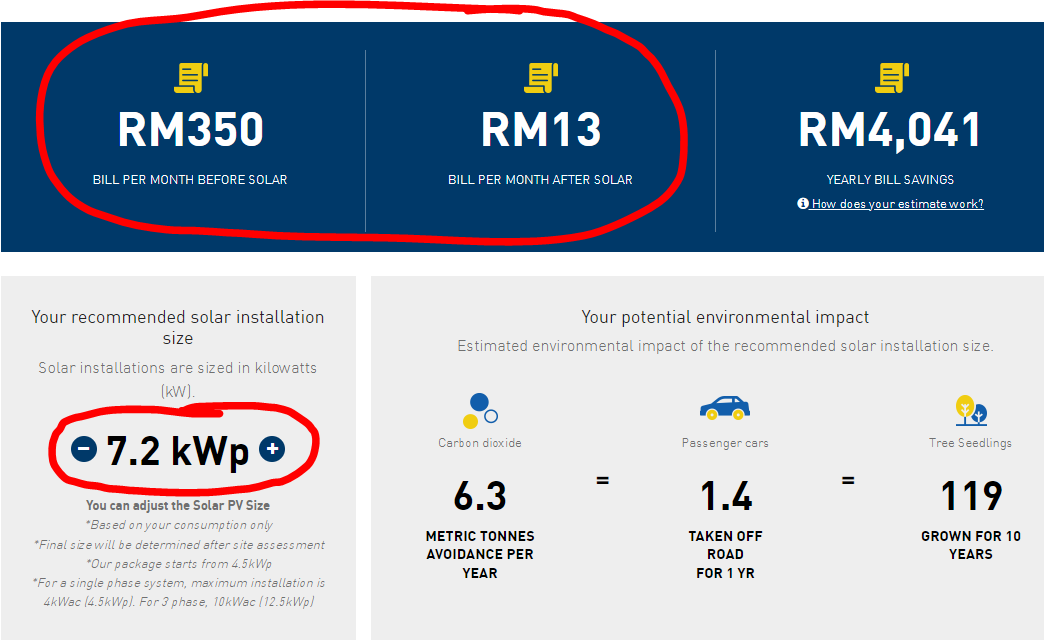
Task: Click the info icon beside estimate link
Action: coord(803,203)
